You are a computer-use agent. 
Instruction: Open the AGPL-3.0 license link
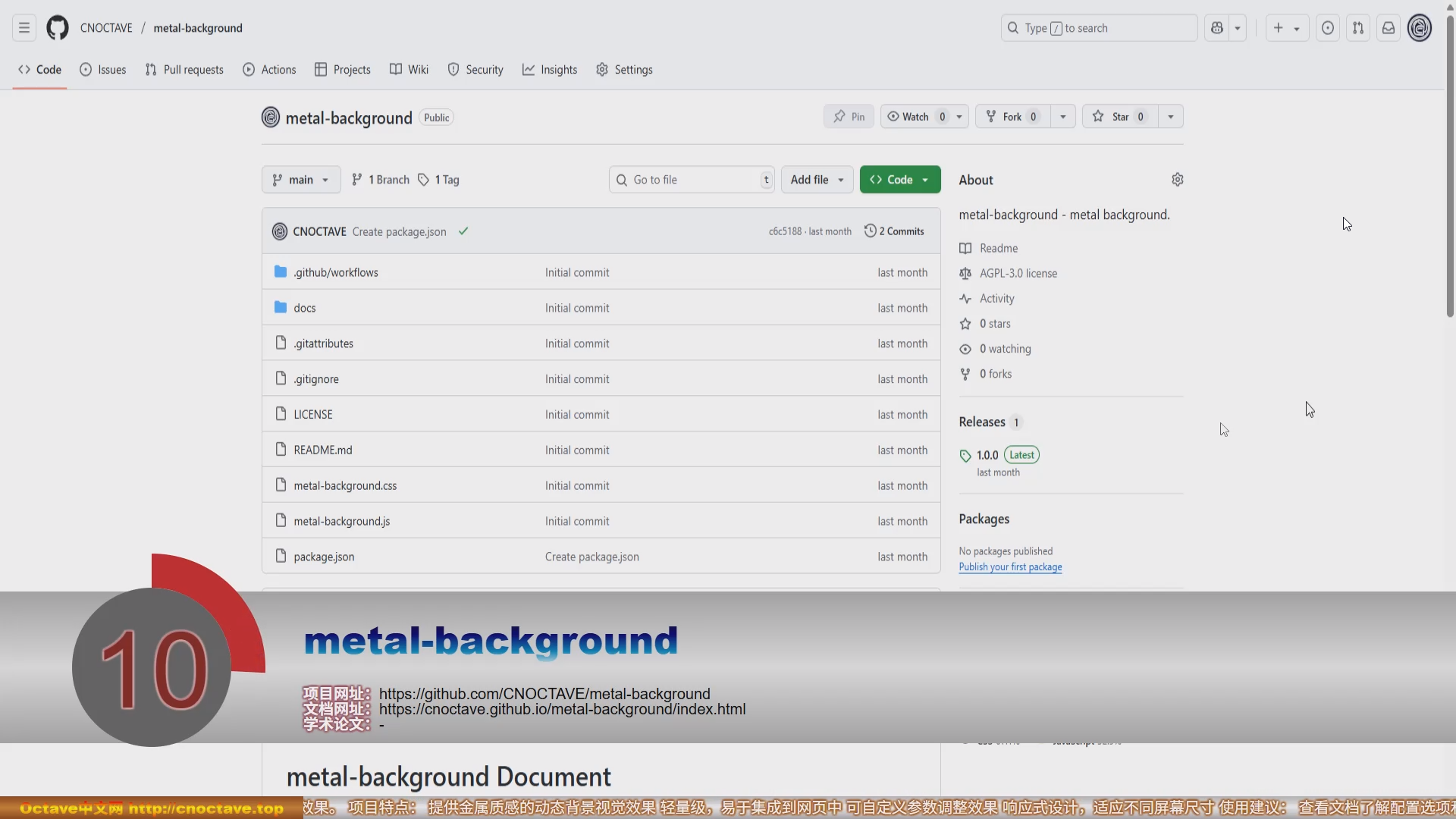click(1018, 273)
